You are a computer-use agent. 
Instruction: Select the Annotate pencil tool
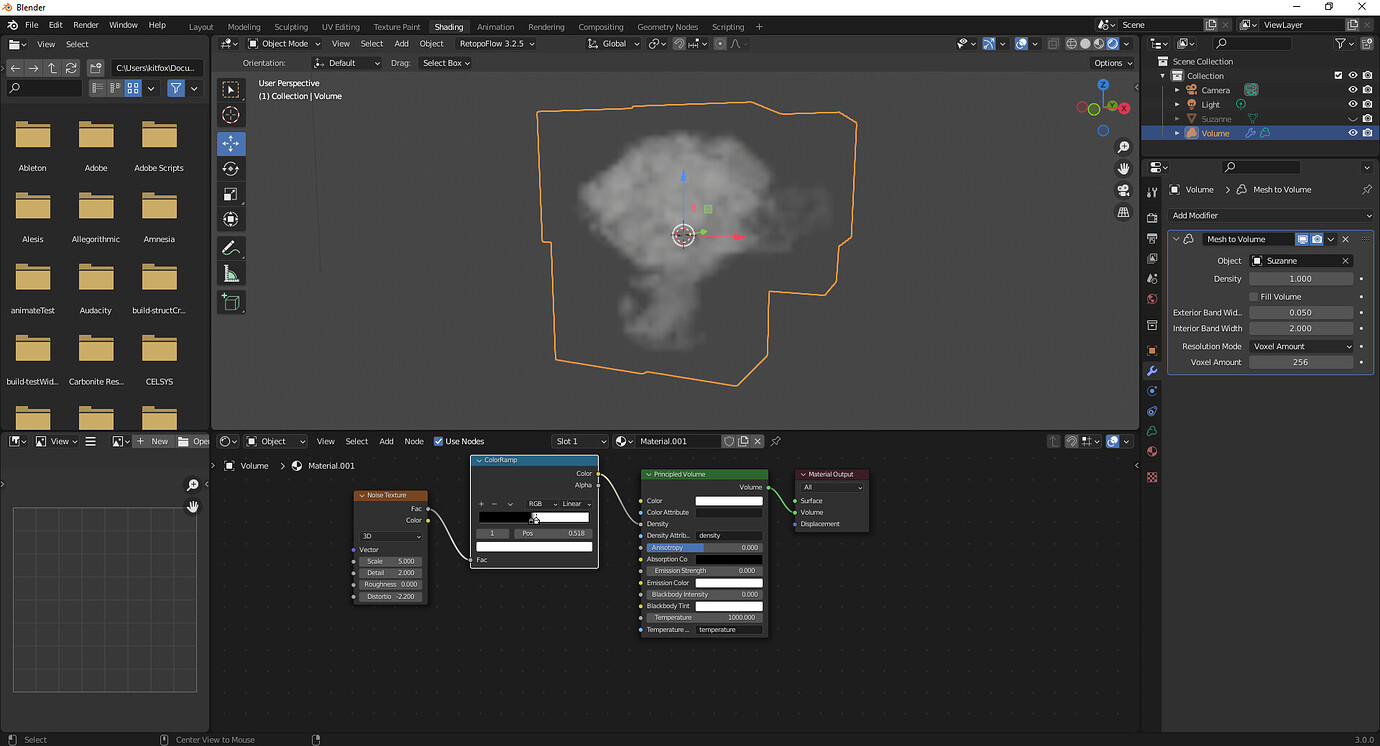pyautogui.click(x=231, y=248)
